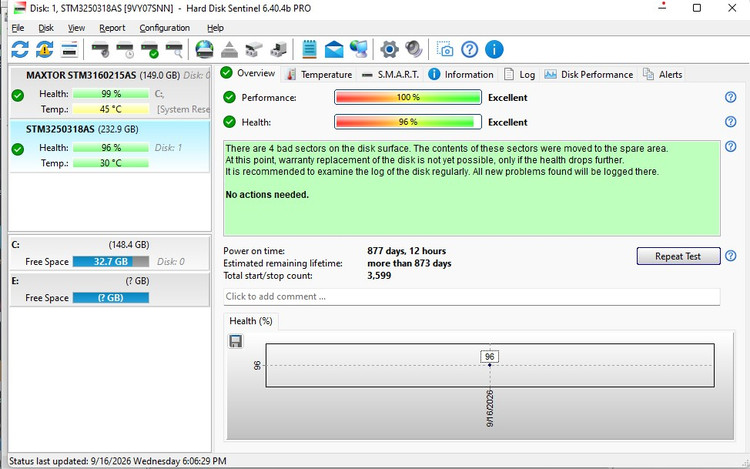Image resolution: width=750 pixels, height=469 pixels.
Task: Click the help icon beside Performance bar
Action: [730, 97]
